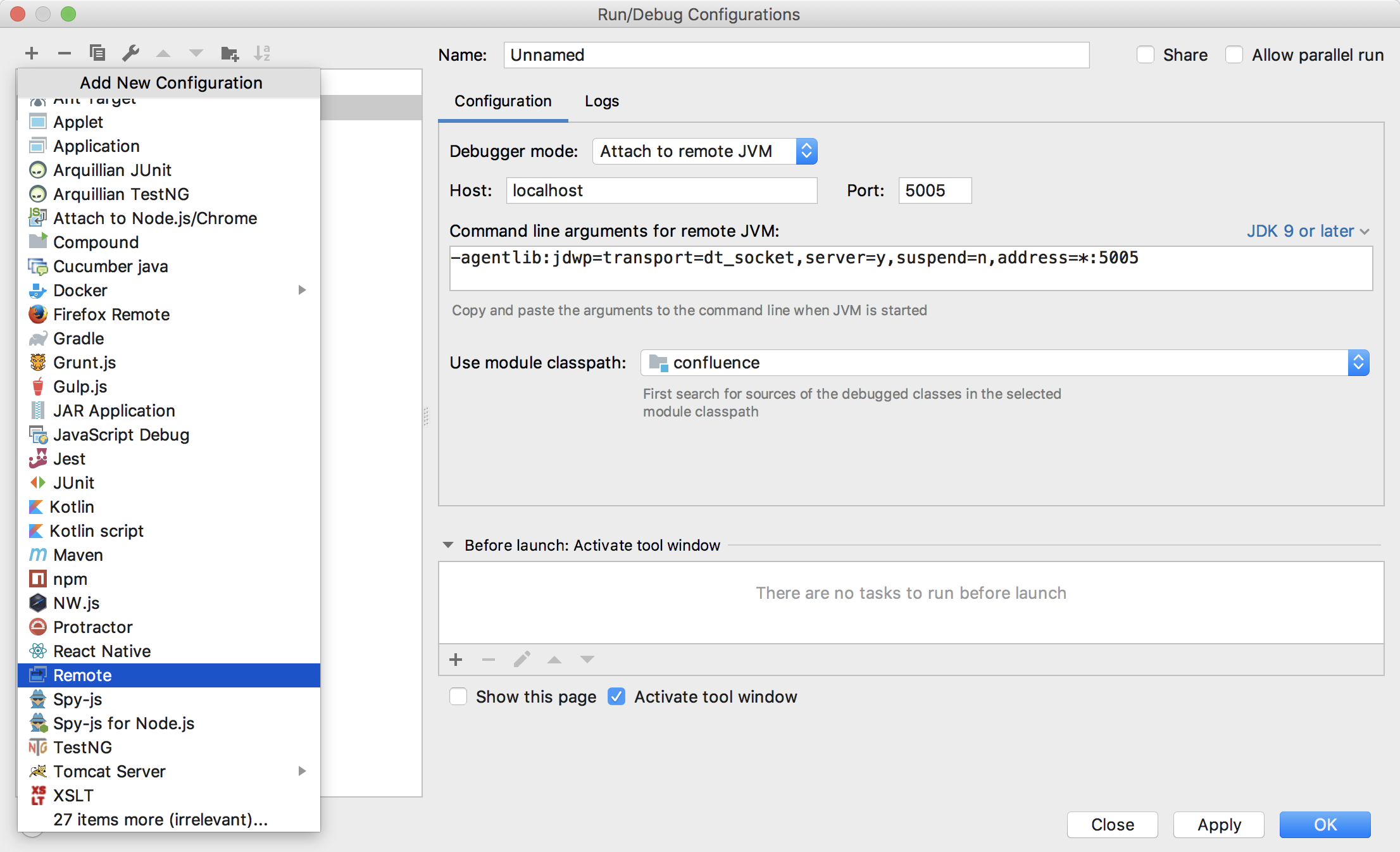Click the Apply button
The height and width of the screenshot is (852, 1400).
point(1219,825)
